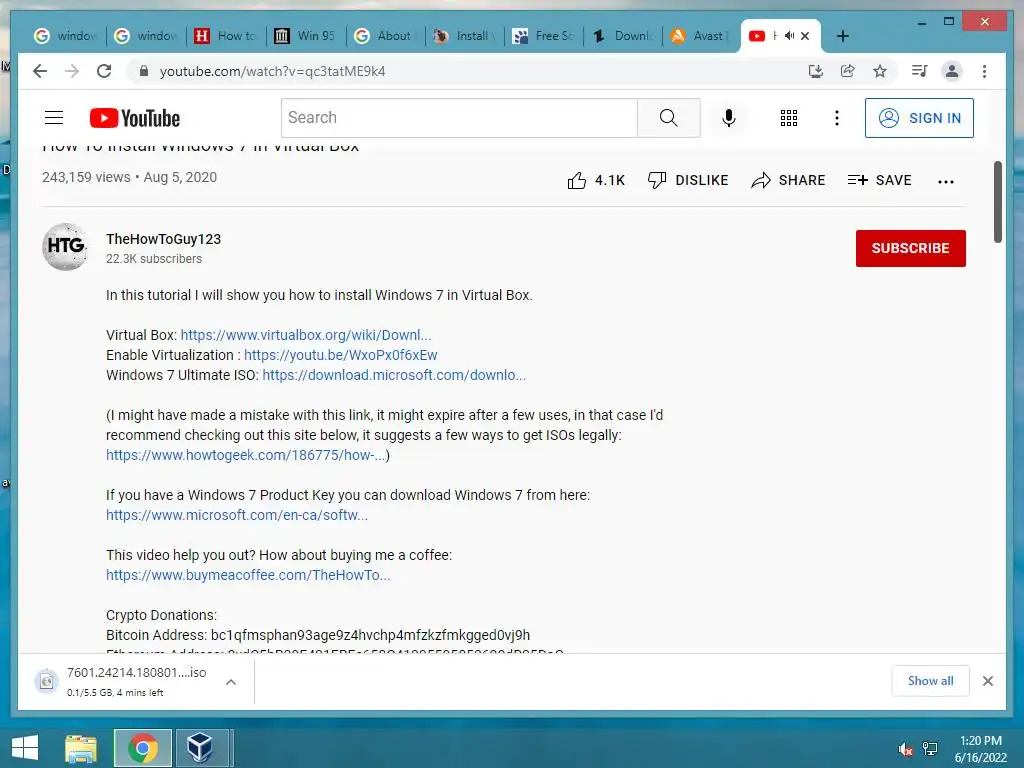Viewport: 1024px width, 768px height.
Task: Switch to the 'How to' tab
Action: click(226, 36)
